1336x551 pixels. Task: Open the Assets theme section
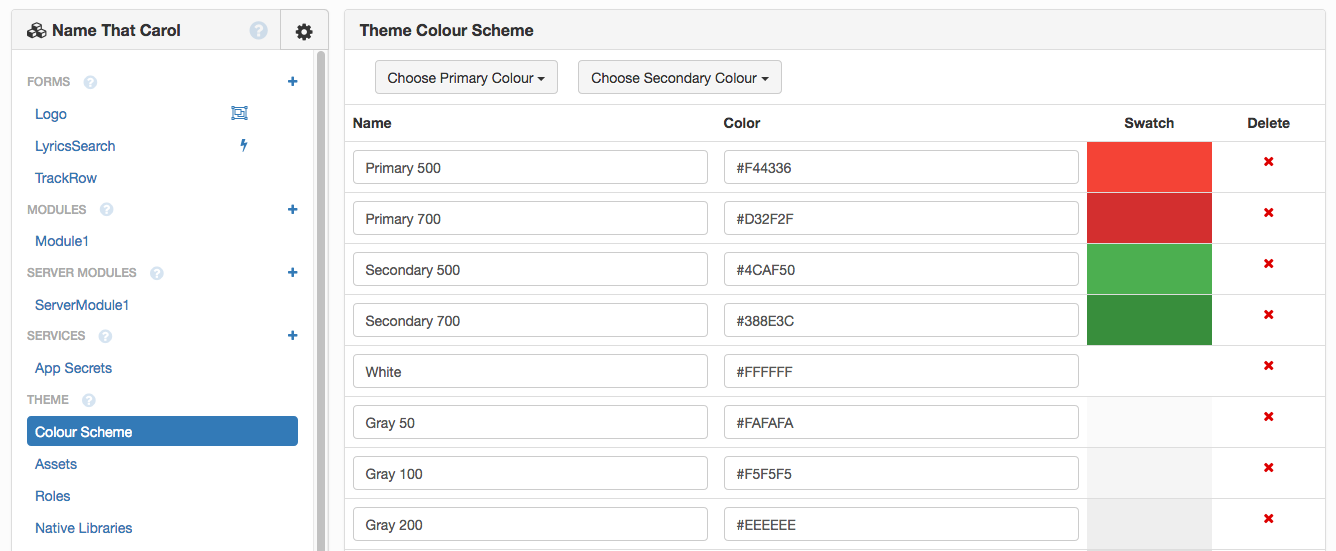[x=56, y=464]
